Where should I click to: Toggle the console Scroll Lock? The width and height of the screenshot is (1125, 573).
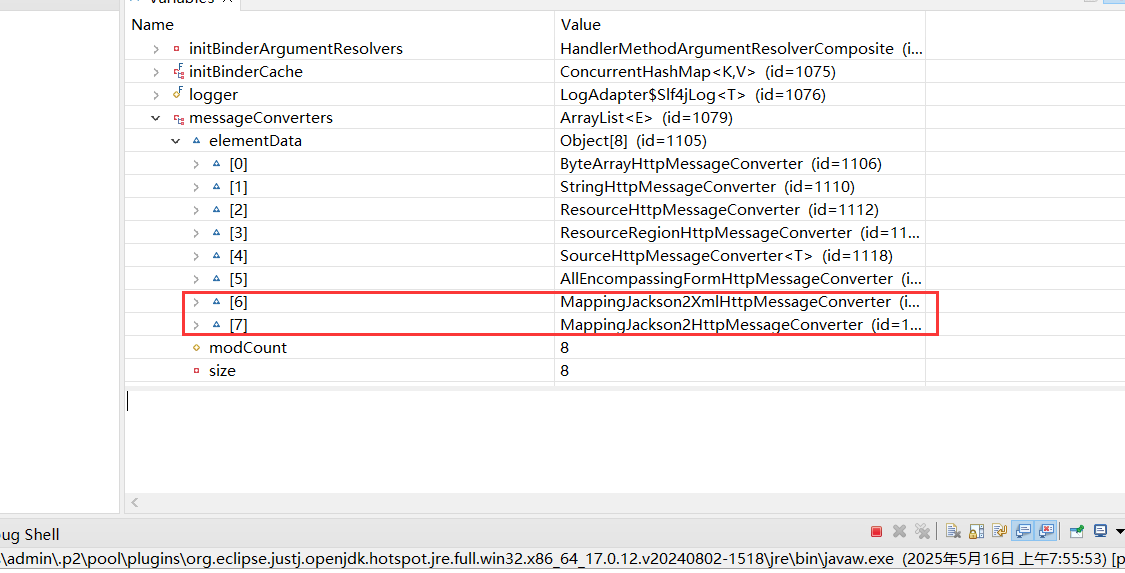tap(976, 531)
